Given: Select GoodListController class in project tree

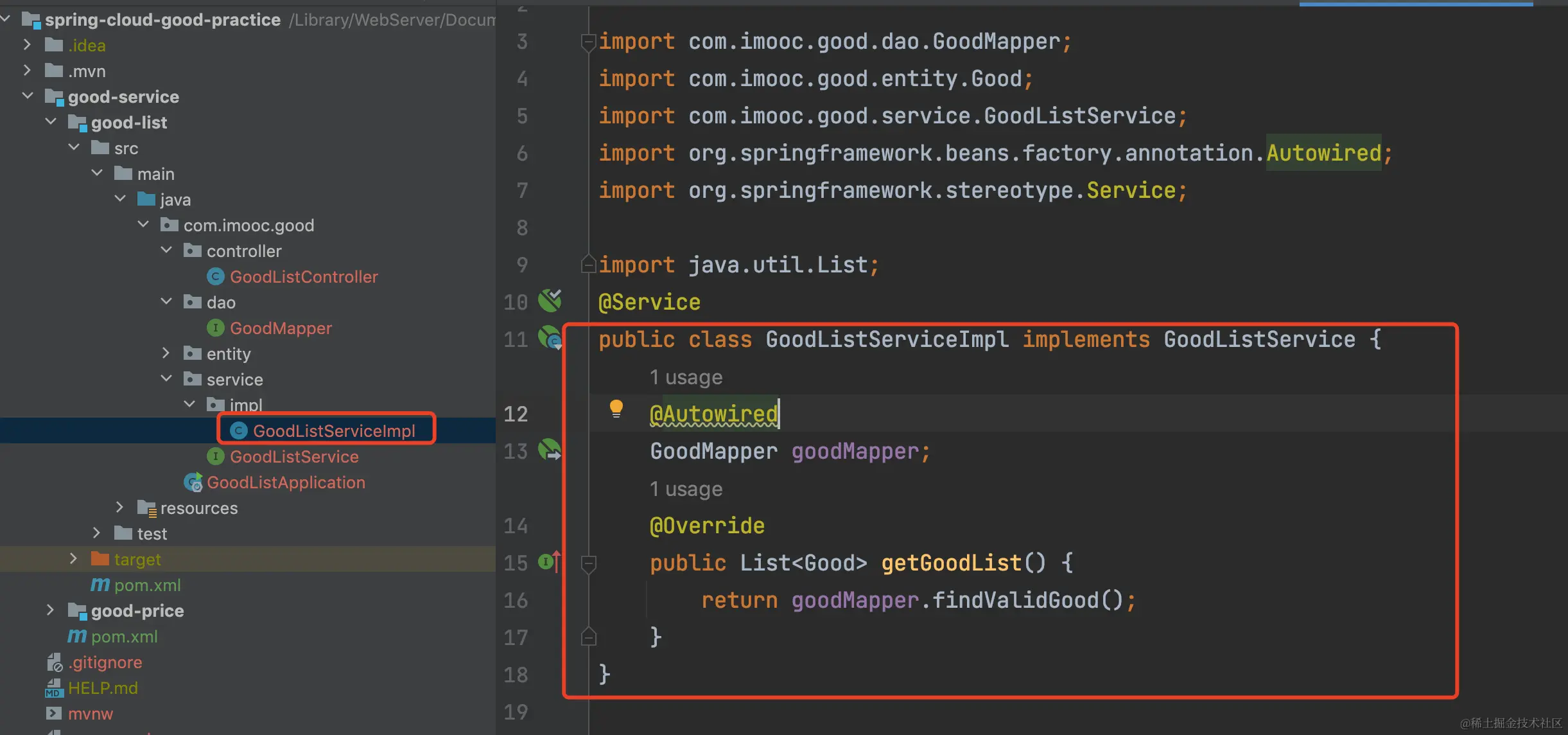Looking at the screenshot, I should click(x=303, y=277).
